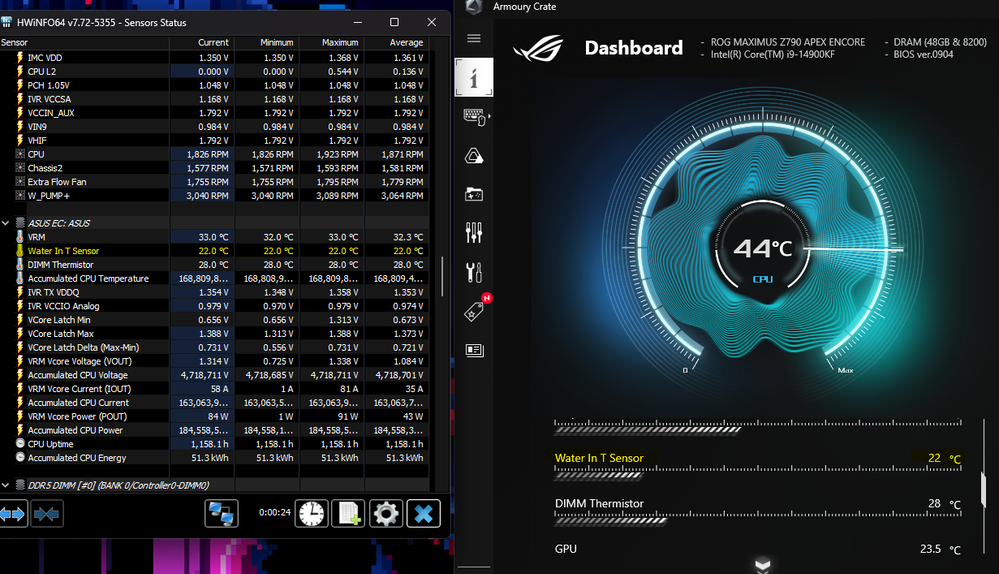Expand more sensors with bottom double chevron
Screen dimensions: 999x574
(x=763, y=565)
